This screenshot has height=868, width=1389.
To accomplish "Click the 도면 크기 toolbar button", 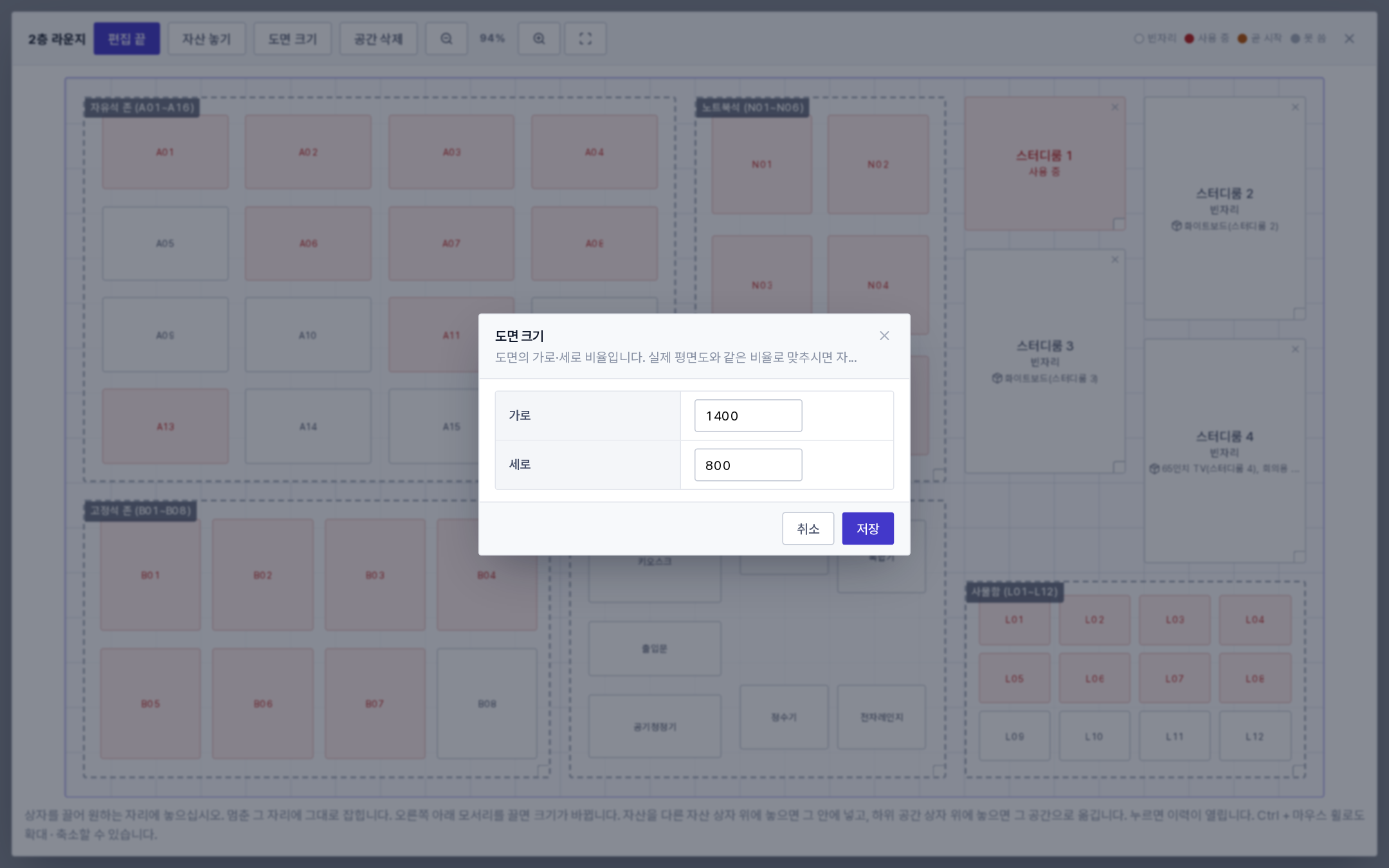I will [293, 39].
